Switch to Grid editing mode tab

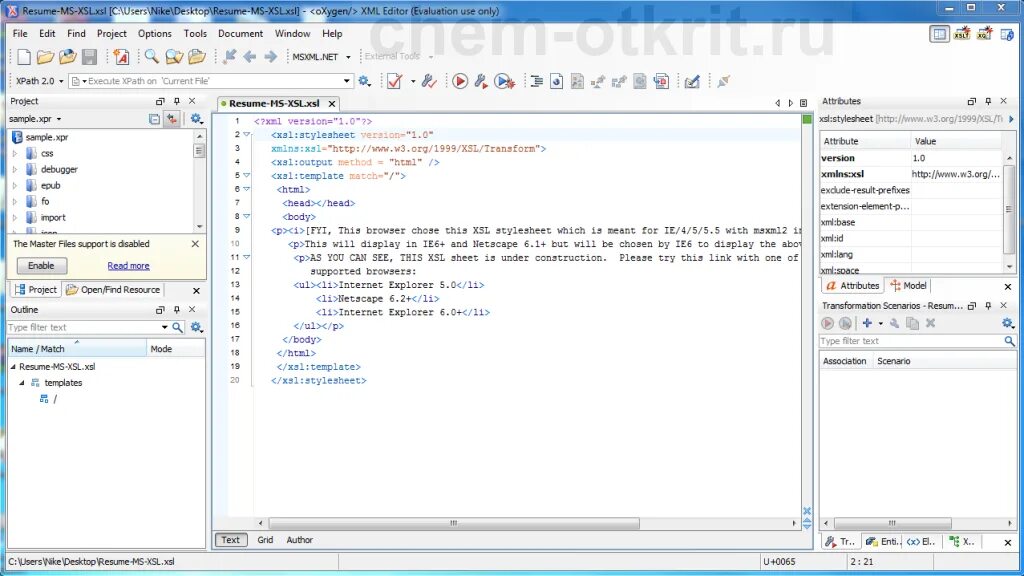click(x=265, y=540)
